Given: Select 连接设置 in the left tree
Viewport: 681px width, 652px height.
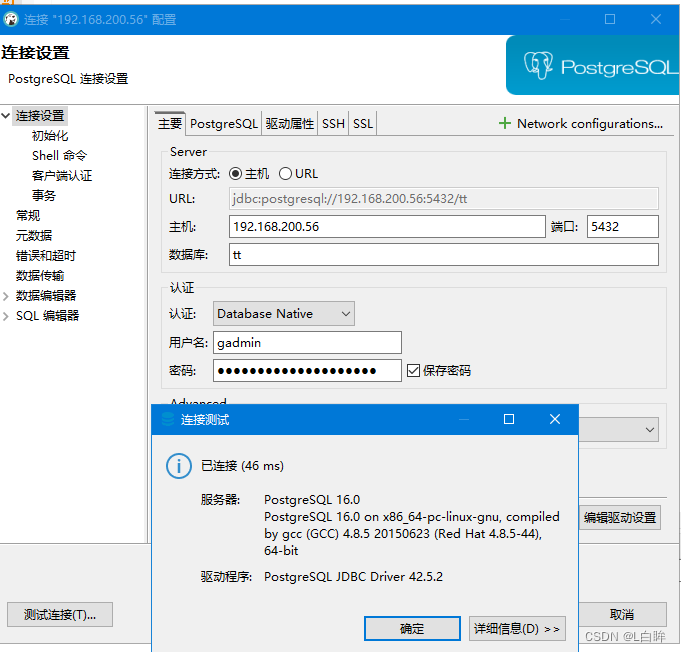Looking at the screenshot, I should 40,116.
